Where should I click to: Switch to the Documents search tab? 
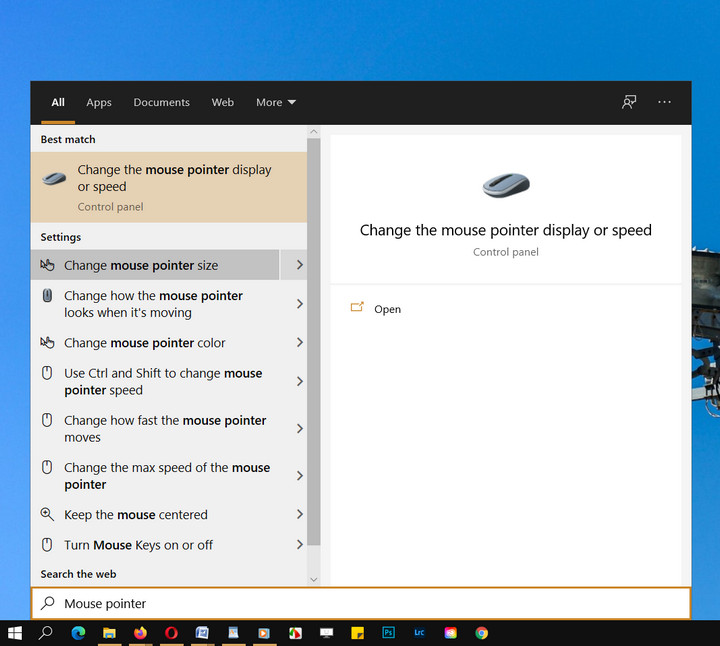click(x=161, y=102)
